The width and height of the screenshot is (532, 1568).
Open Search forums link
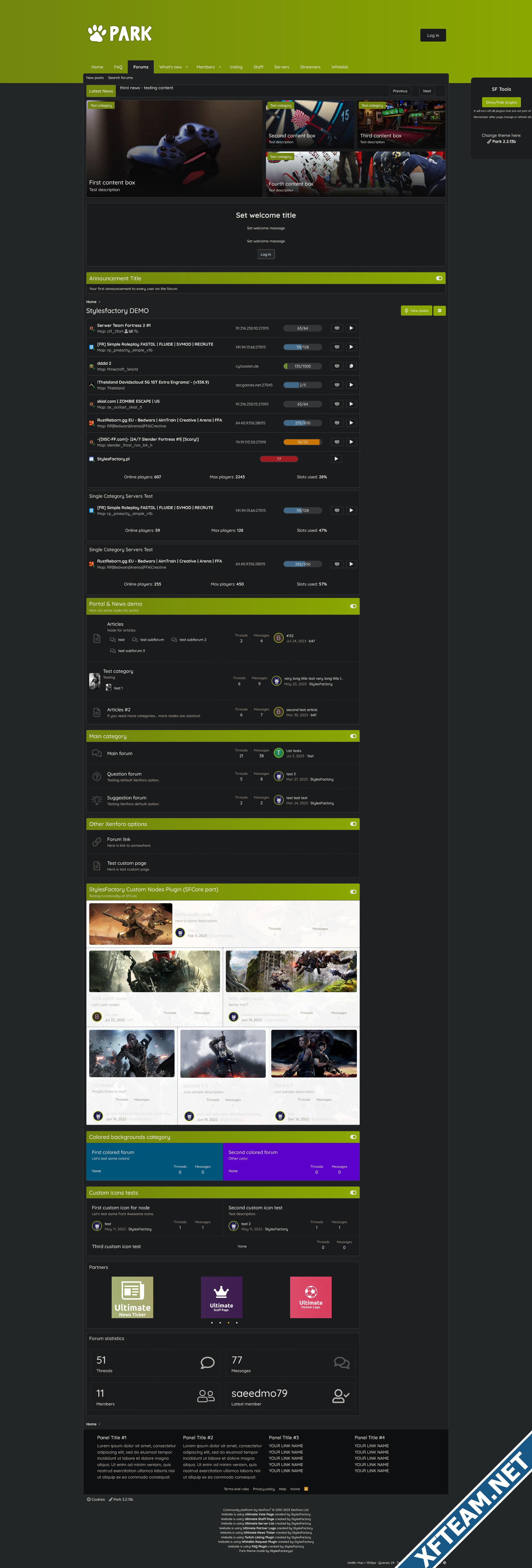coord(121,78)
